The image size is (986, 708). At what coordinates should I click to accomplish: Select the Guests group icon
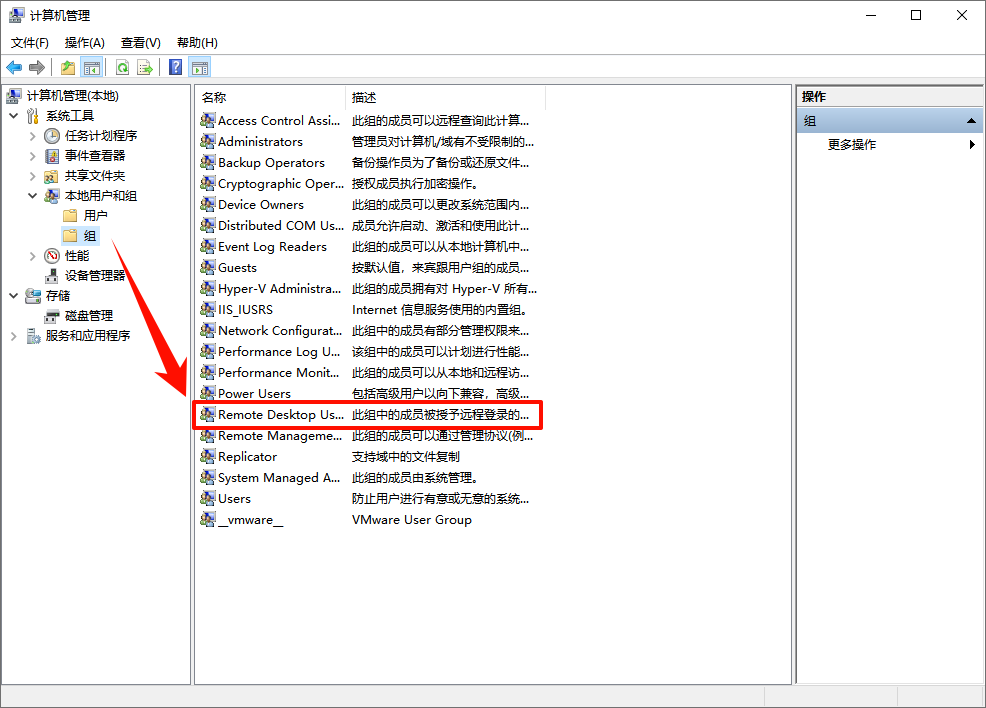tap(207, 267)
